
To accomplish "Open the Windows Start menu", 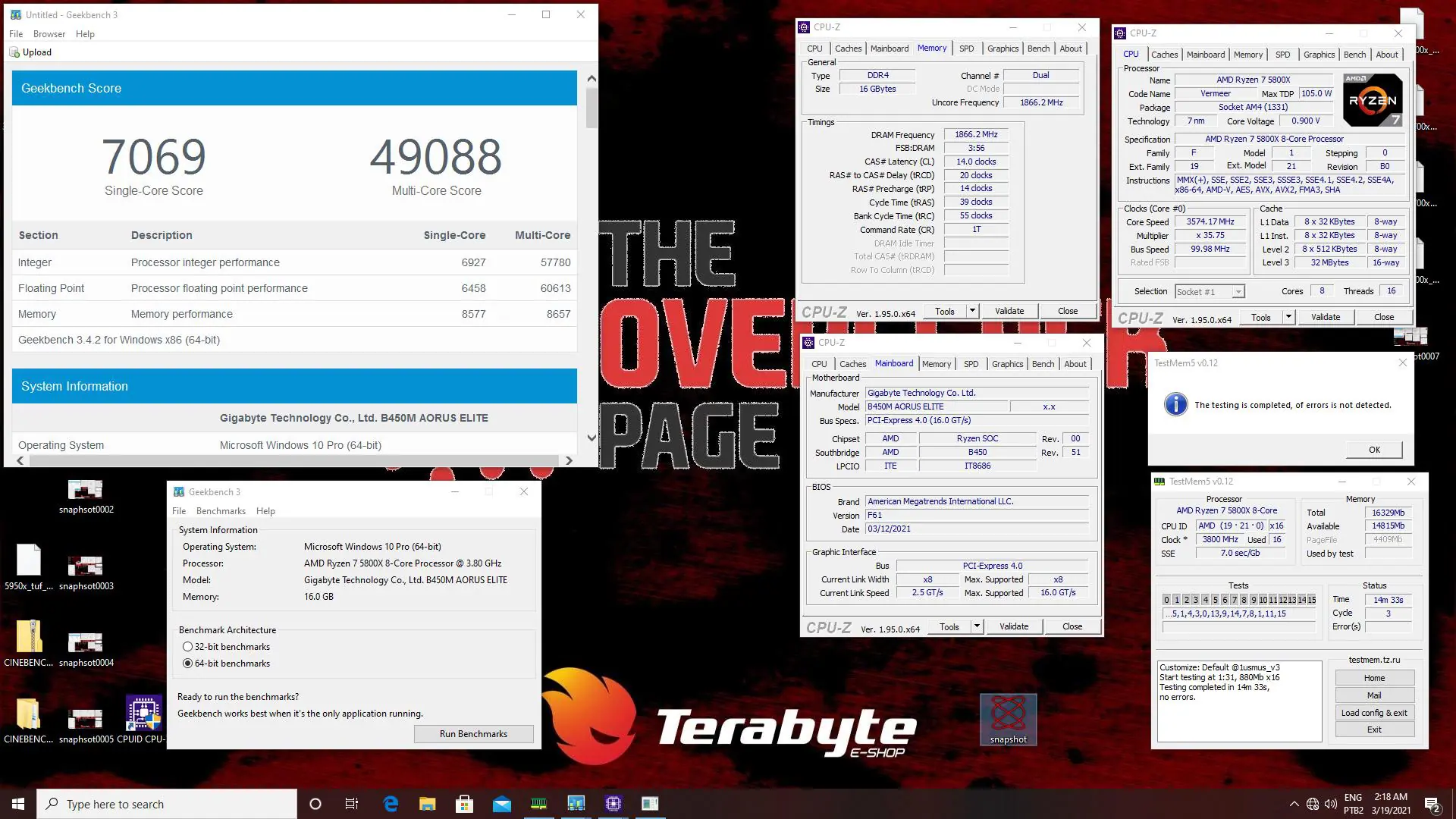I will point(18,804).
